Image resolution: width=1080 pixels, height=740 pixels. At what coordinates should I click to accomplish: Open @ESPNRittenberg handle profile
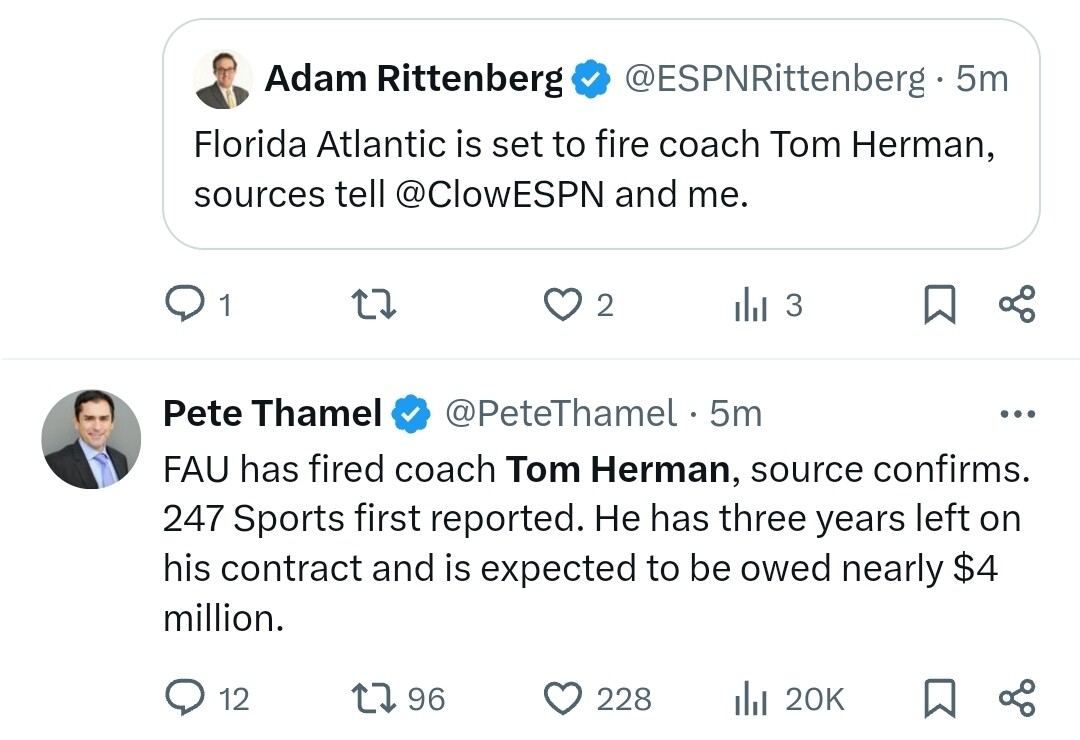774,79
